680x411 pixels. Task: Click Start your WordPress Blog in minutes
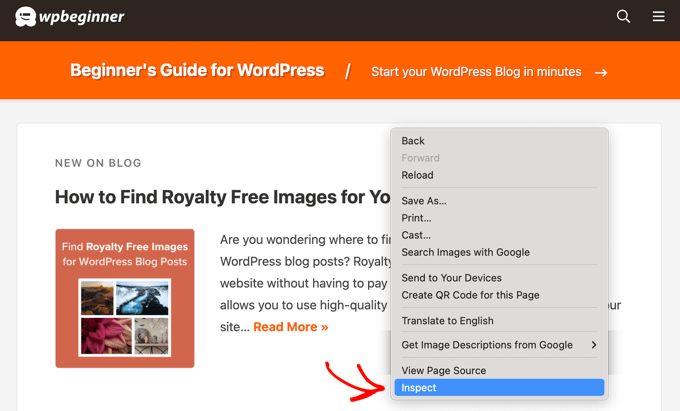coord(476,72)
